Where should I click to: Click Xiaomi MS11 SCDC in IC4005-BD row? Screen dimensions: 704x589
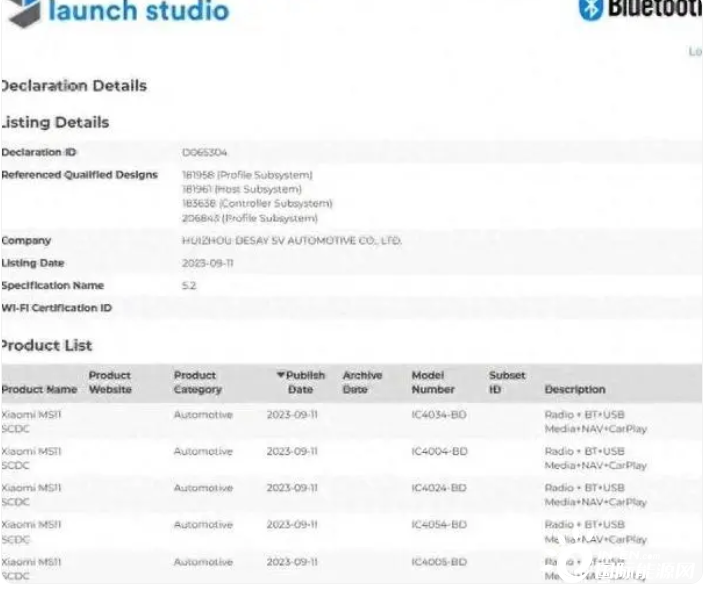coord(31,569)
